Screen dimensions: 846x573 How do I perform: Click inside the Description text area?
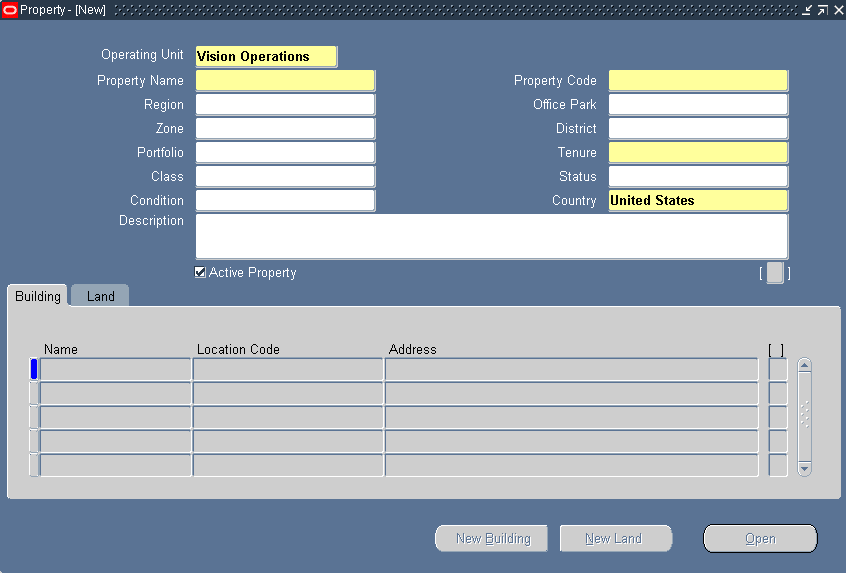click(492, 236)
